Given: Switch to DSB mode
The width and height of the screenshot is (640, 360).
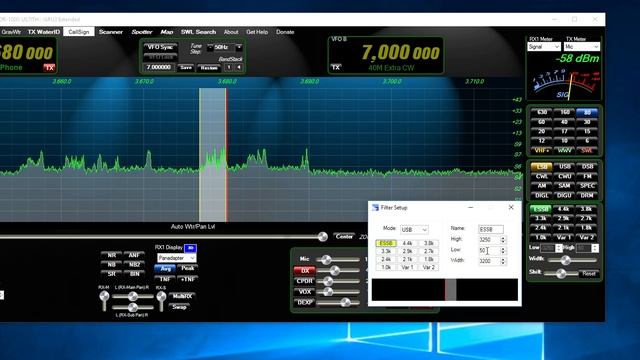Looking at the screenshot, I should [x=587, y=167].
